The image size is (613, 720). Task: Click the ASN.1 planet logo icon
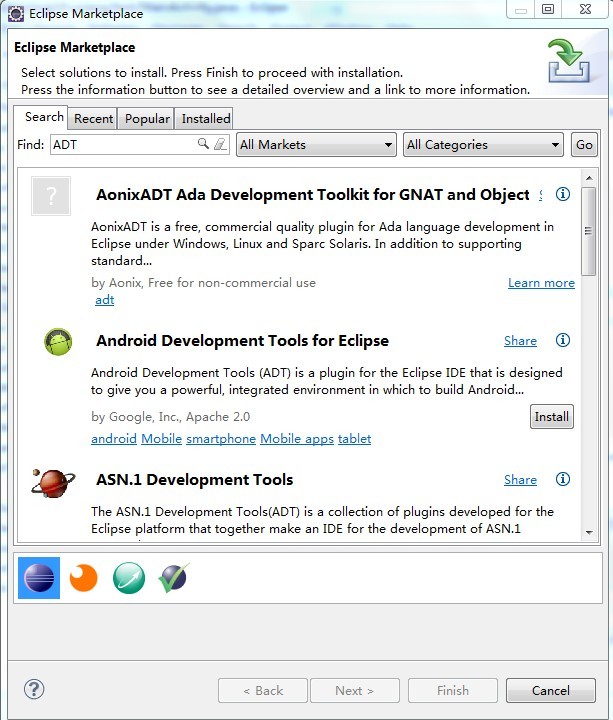[x=53, y=484]
